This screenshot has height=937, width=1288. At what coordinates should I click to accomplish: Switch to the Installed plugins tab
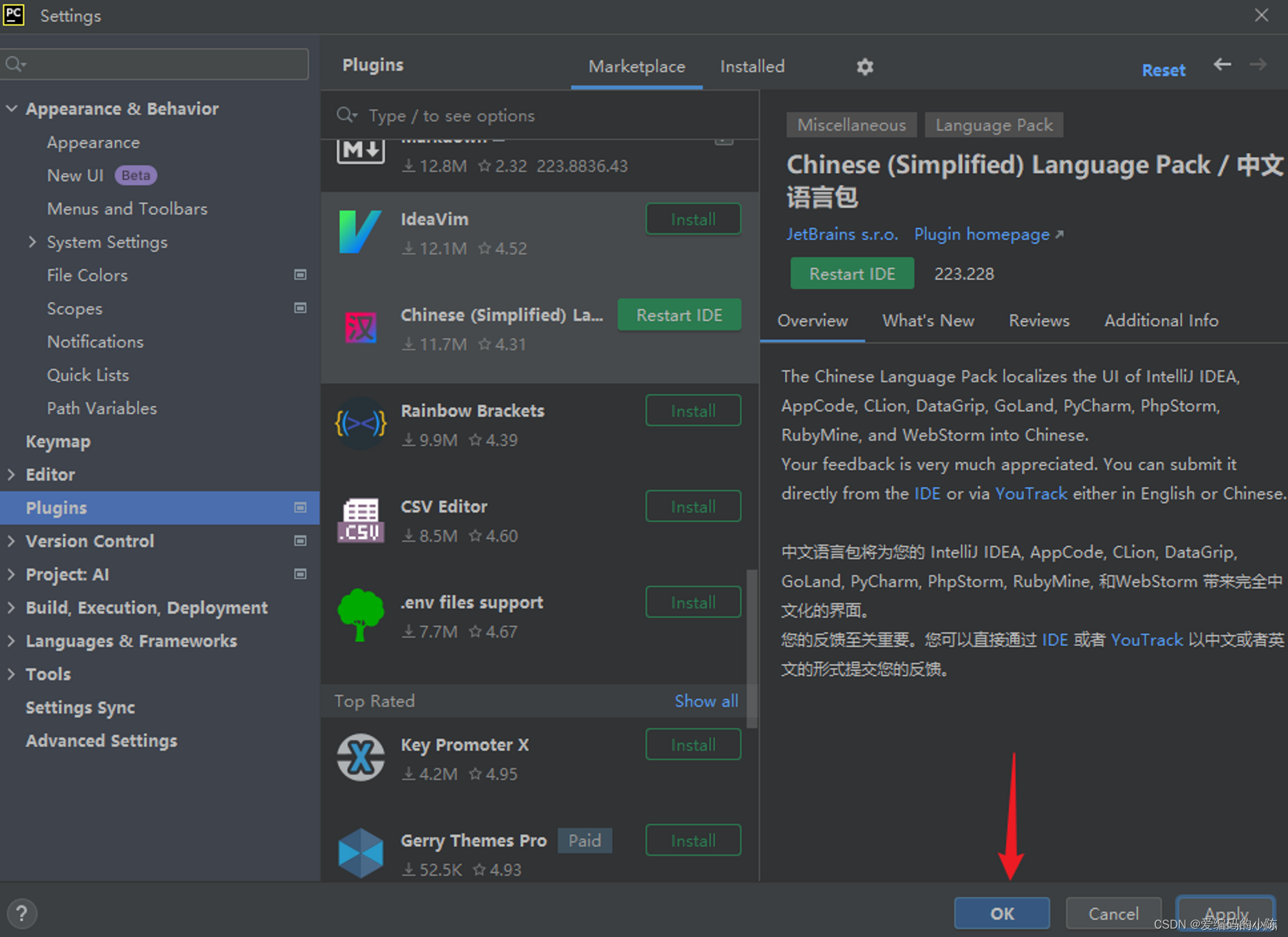752,67
